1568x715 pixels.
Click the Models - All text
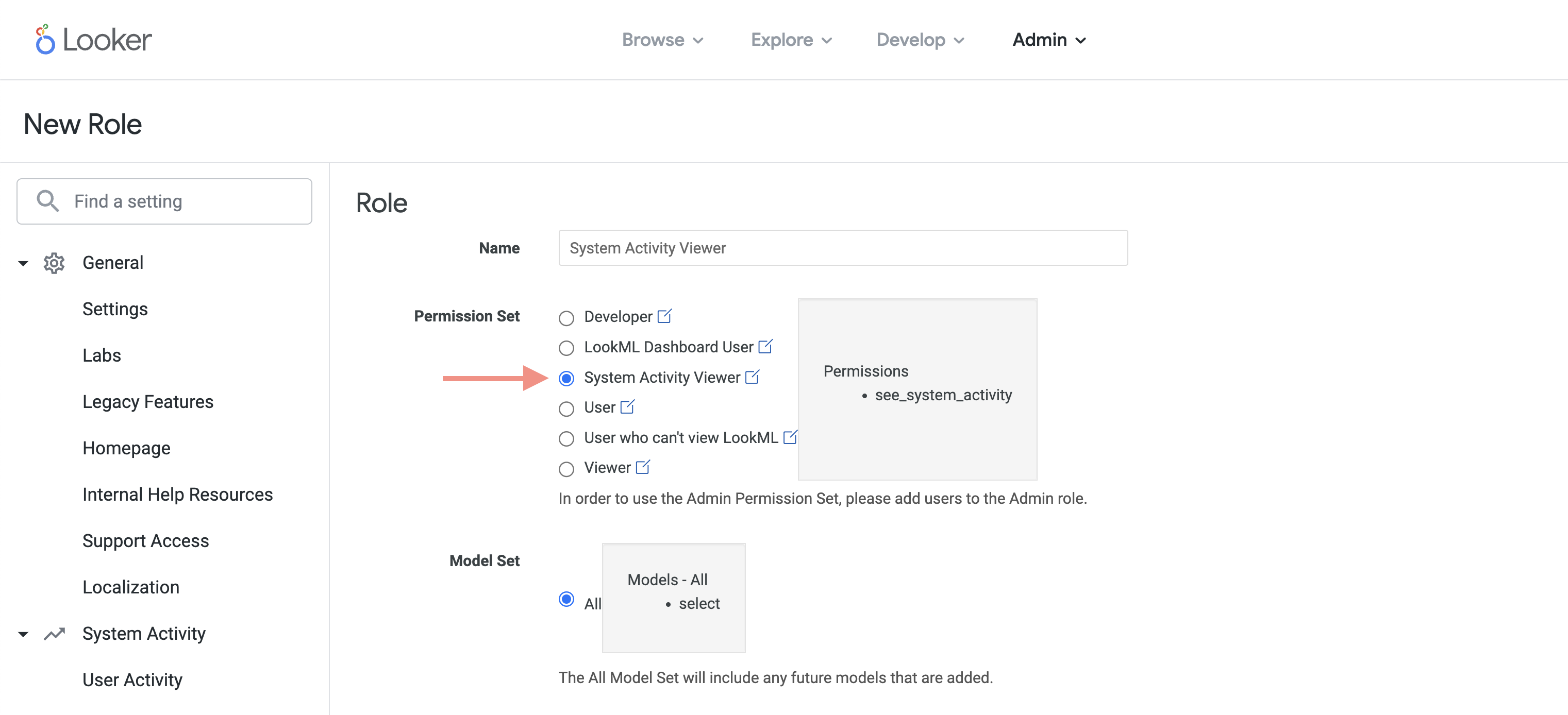[667, 580]
